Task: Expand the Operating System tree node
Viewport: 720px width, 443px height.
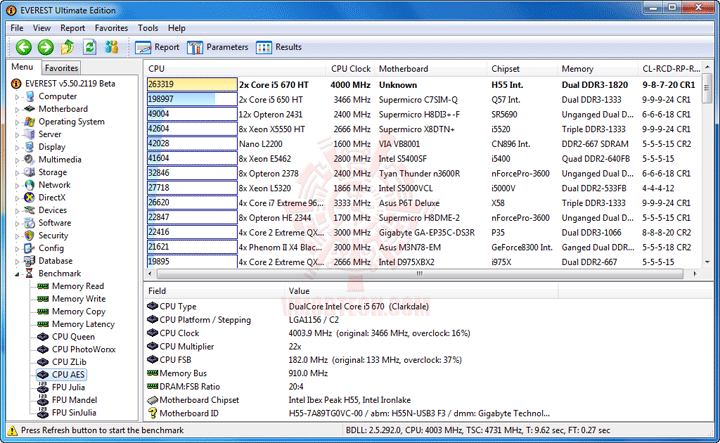Action: [x=17, y=122]
